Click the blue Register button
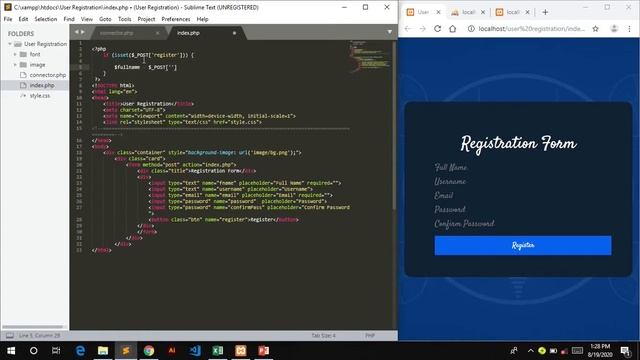The height and width of the screenshot is (360, 640). tap(523, 245)
